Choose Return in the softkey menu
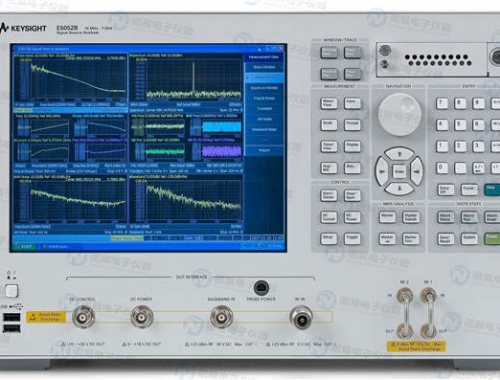The width and height of the screenshot is (500, 380). [264, 150]
